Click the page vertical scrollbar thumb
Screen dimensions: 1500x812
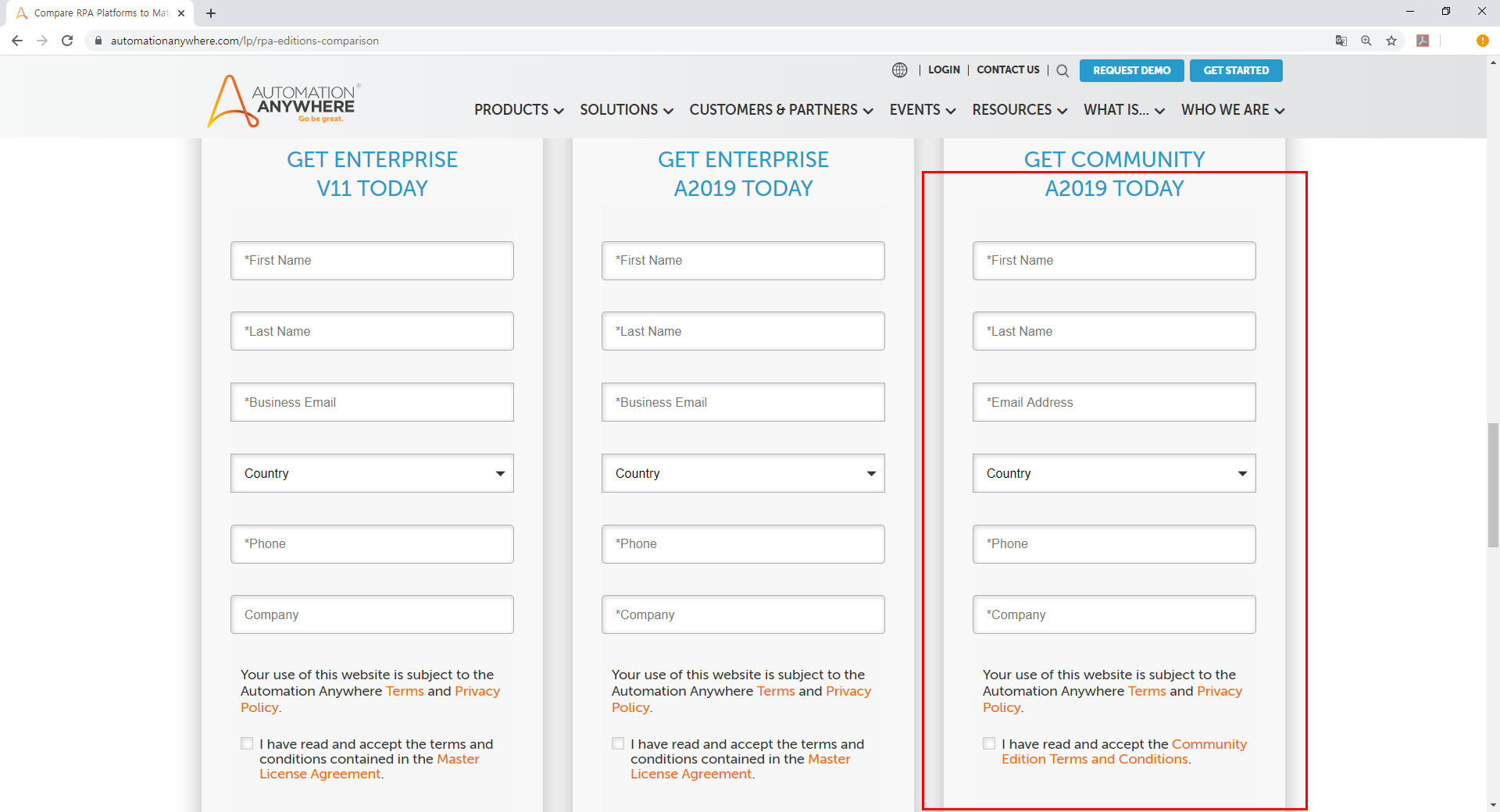[1493, 485]
